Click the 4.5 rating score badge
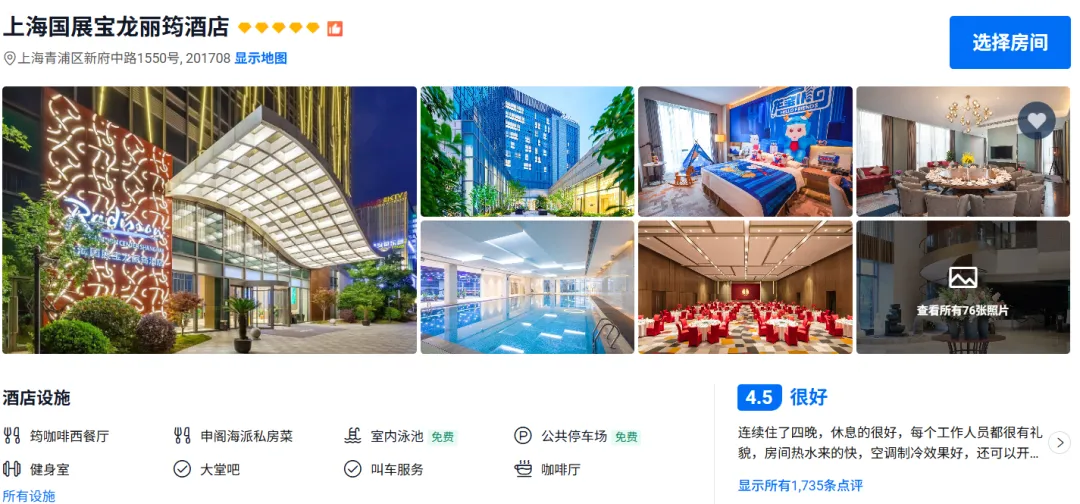Viewport: 1080px width, 504px height. [760, 397]
